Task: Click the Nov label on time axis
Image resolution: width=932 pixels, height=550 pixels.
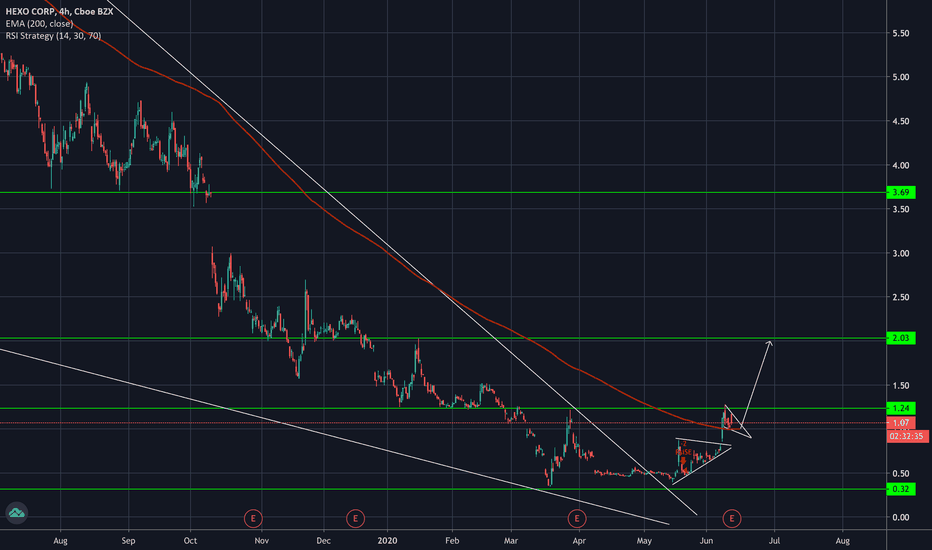Action: point(262,540)
